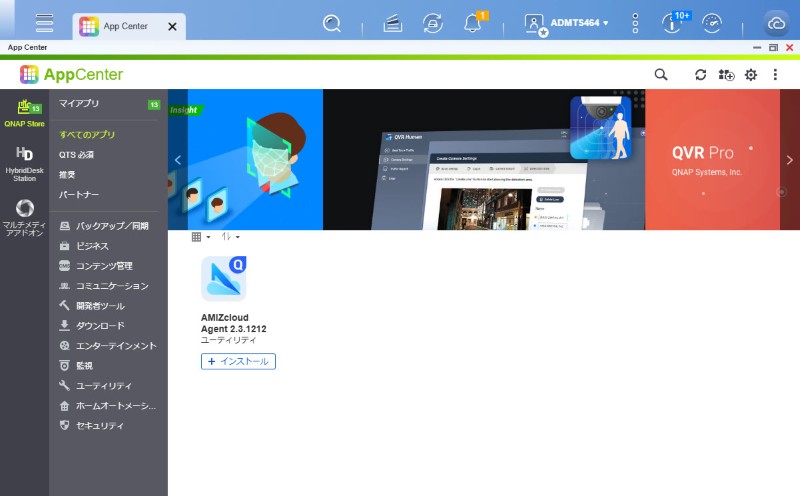Select HybridDesk Station in the sidebar
Image resolution: width=800 pixels, height=496 pixels.
(24, 163)
